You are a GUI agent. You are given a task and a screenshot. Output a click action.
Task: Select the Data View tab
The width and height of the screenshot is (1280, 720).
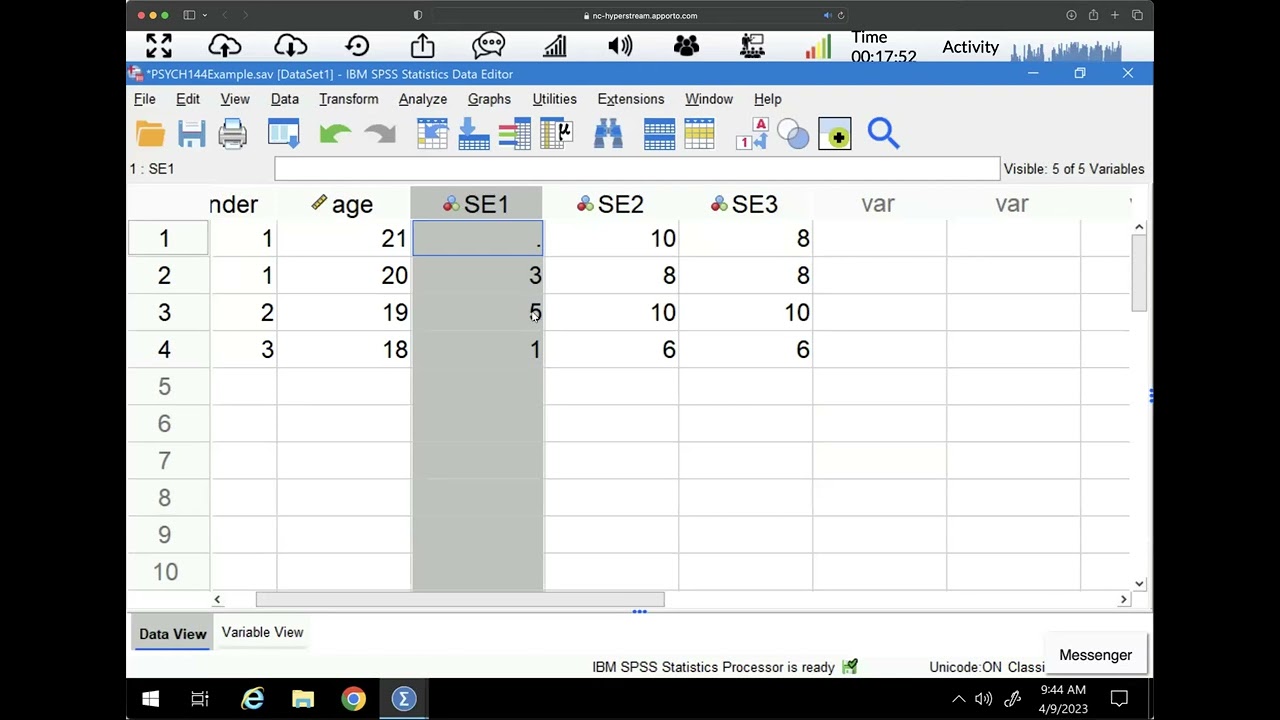click(172, 633)
